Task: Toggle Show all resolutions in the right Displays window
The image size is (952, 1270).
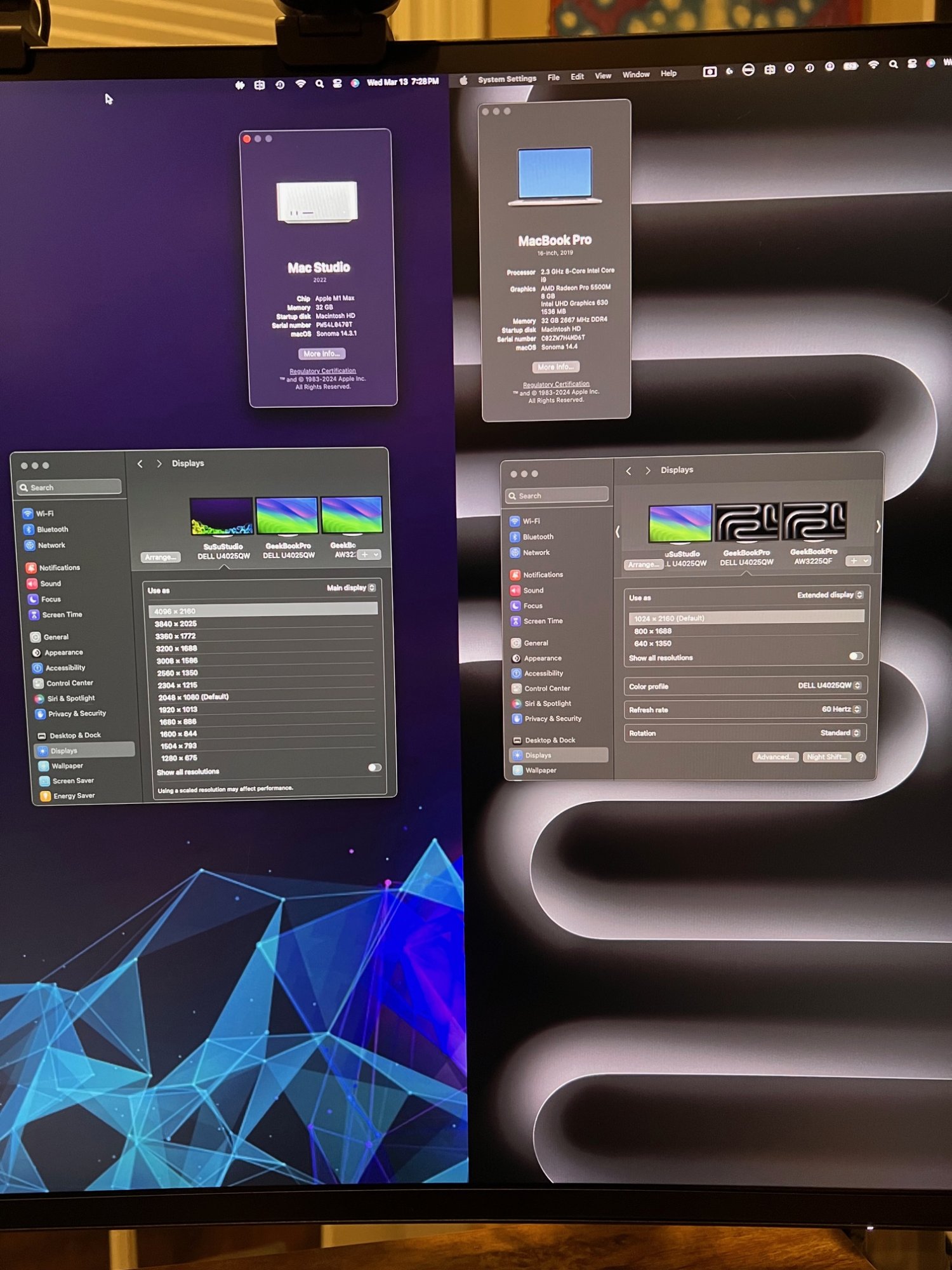Action: [x=856, y=656]
